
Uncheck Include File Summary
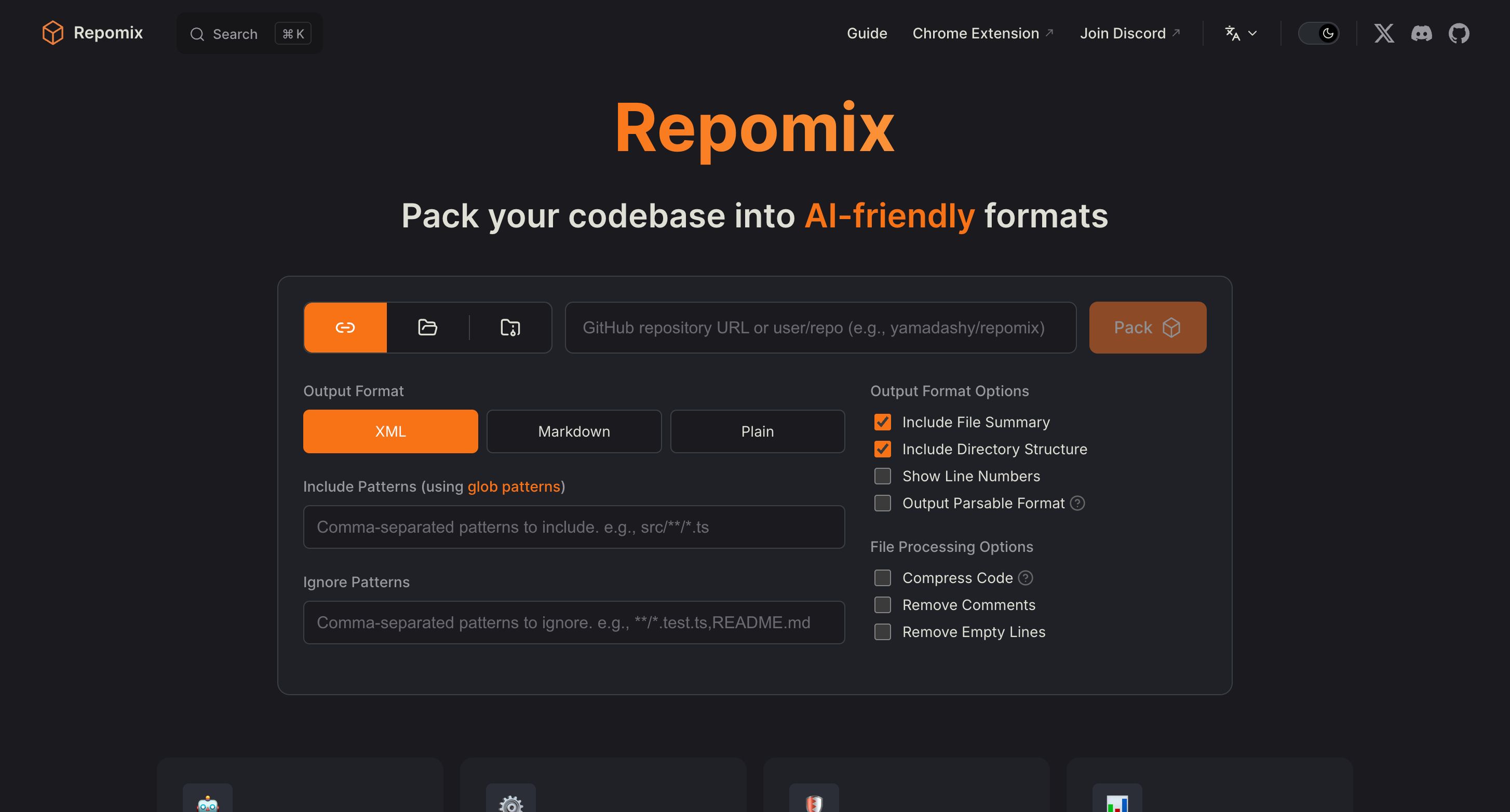click(x=882, y=422)
